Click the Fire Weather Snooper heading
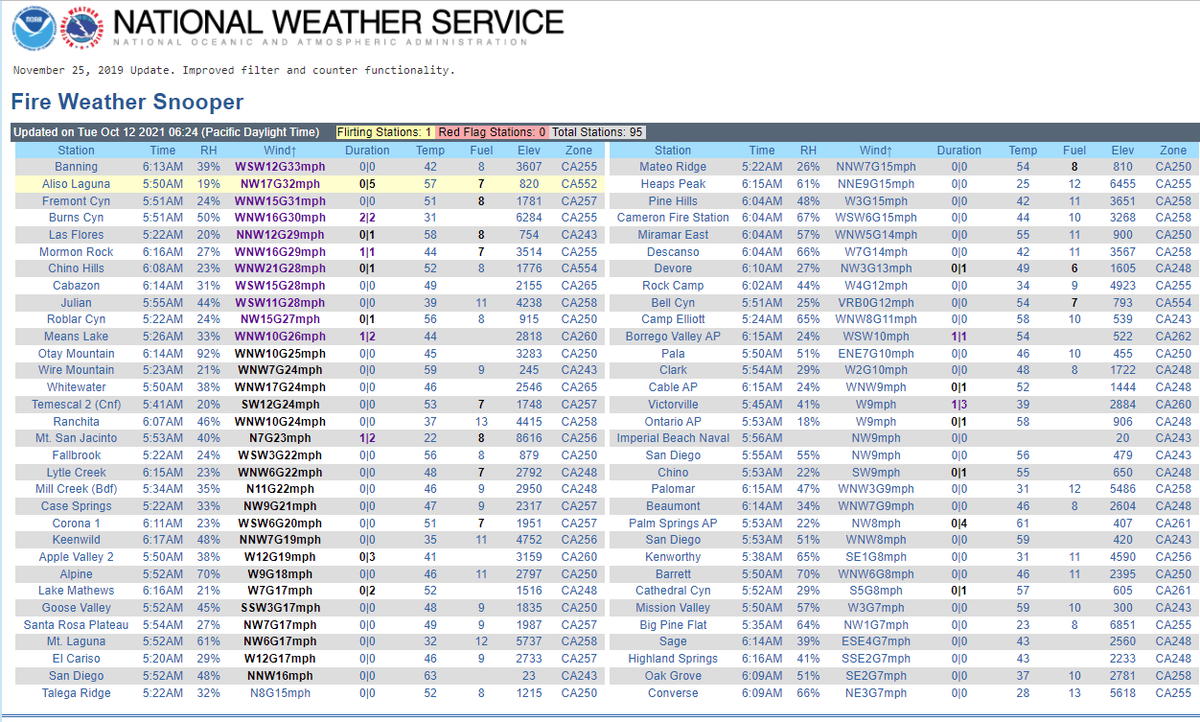 pos(127,101)
